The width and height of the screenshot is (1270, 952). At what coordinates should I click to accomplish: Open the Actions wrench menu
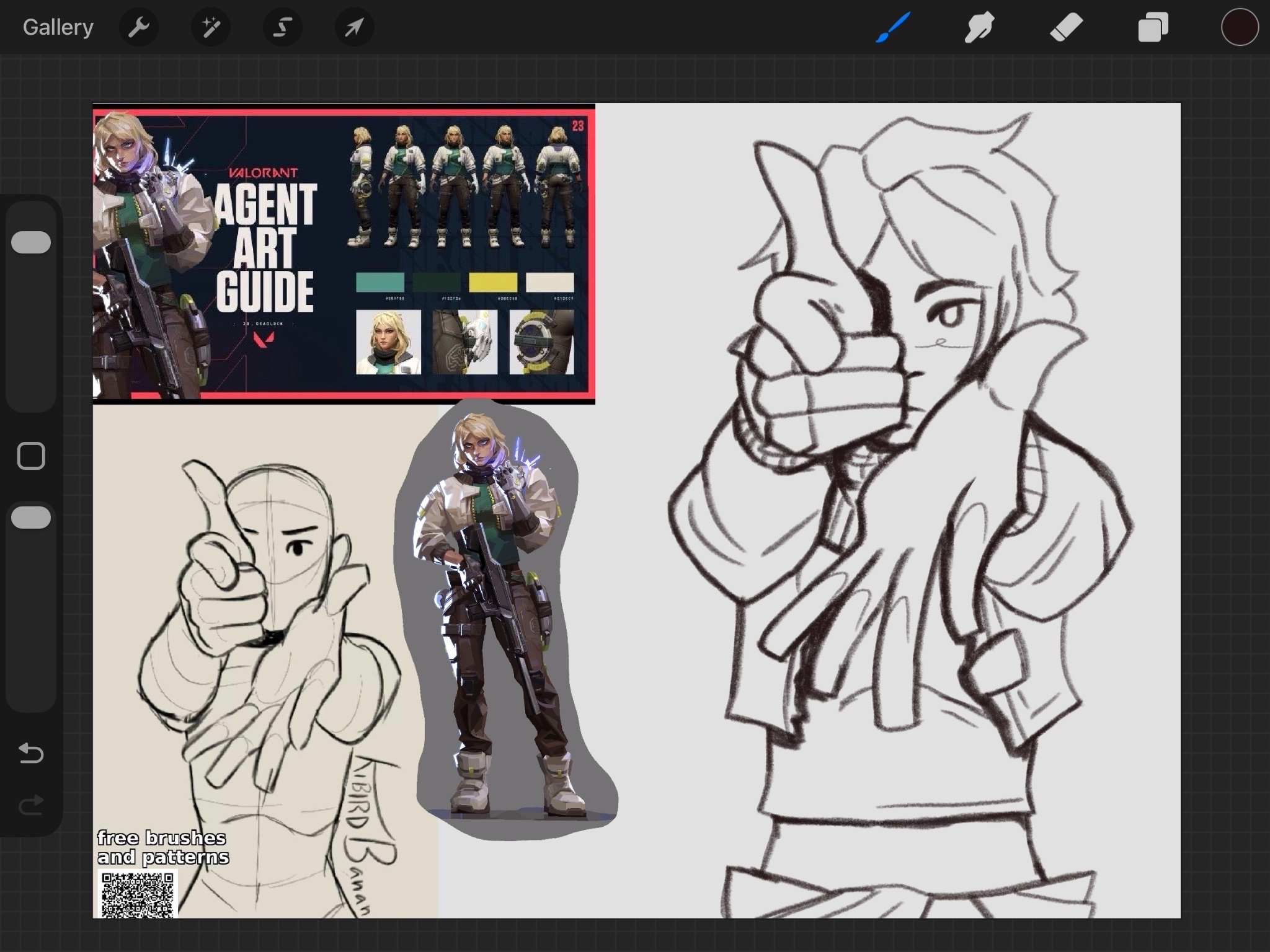pyautogui.click(x=139, y=27)
